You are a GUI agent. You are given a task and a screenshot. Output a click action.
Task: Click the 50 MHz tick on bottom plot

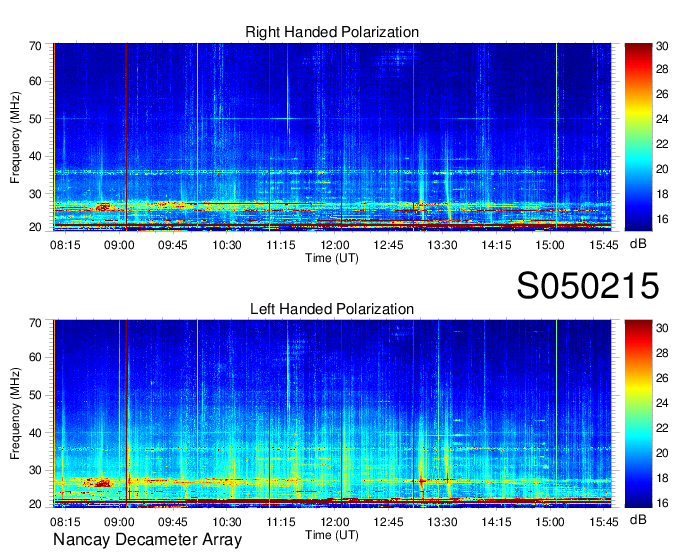click(35, 395)
